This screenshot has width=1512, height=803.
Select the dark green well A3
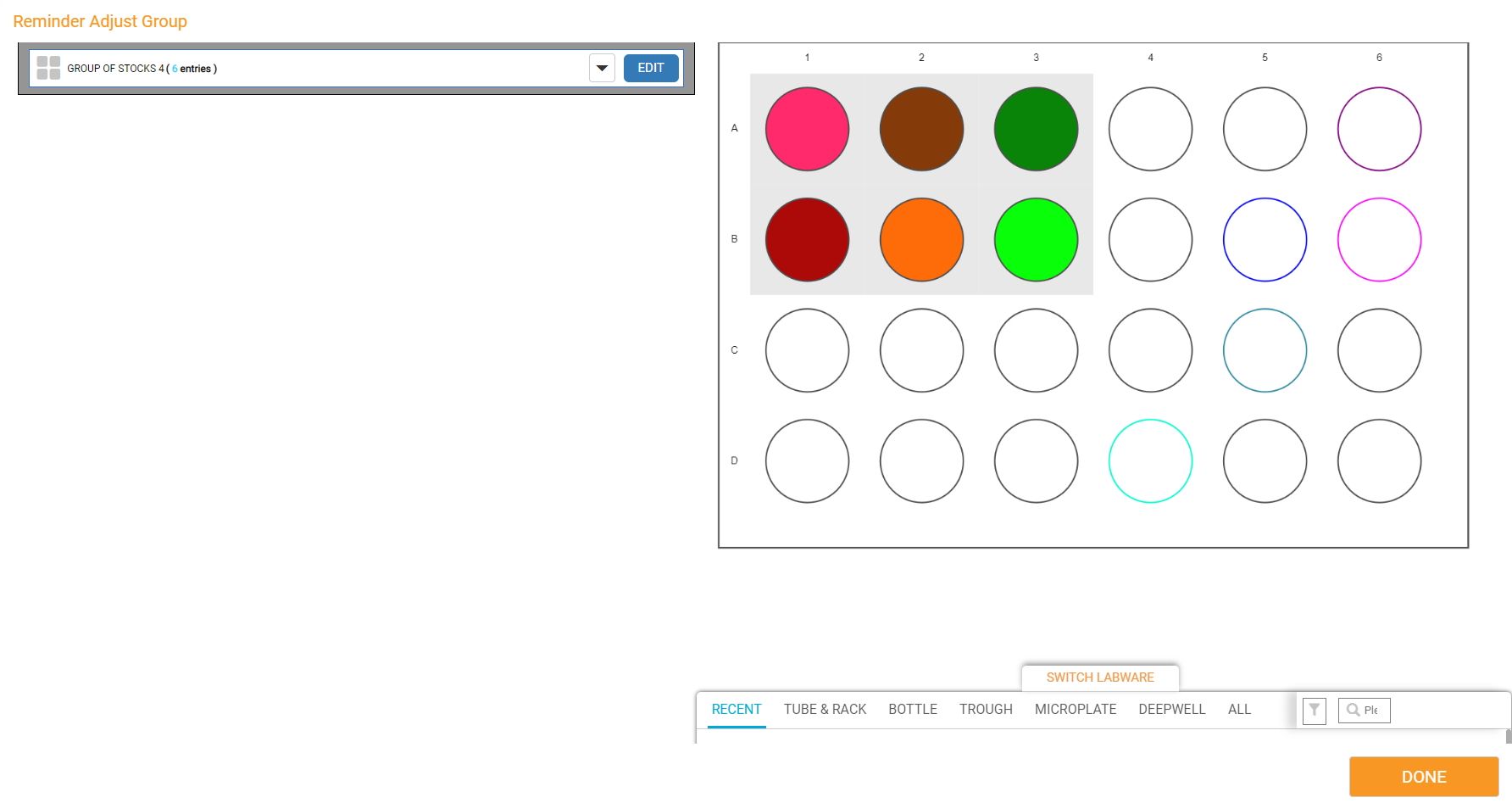[x=1036, y=129]
